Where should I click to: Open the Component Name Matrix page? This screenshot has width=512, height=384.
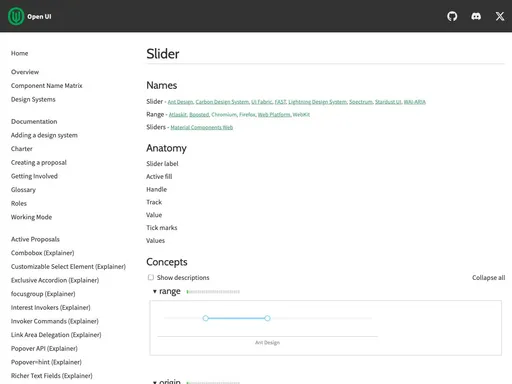[46, 86]
